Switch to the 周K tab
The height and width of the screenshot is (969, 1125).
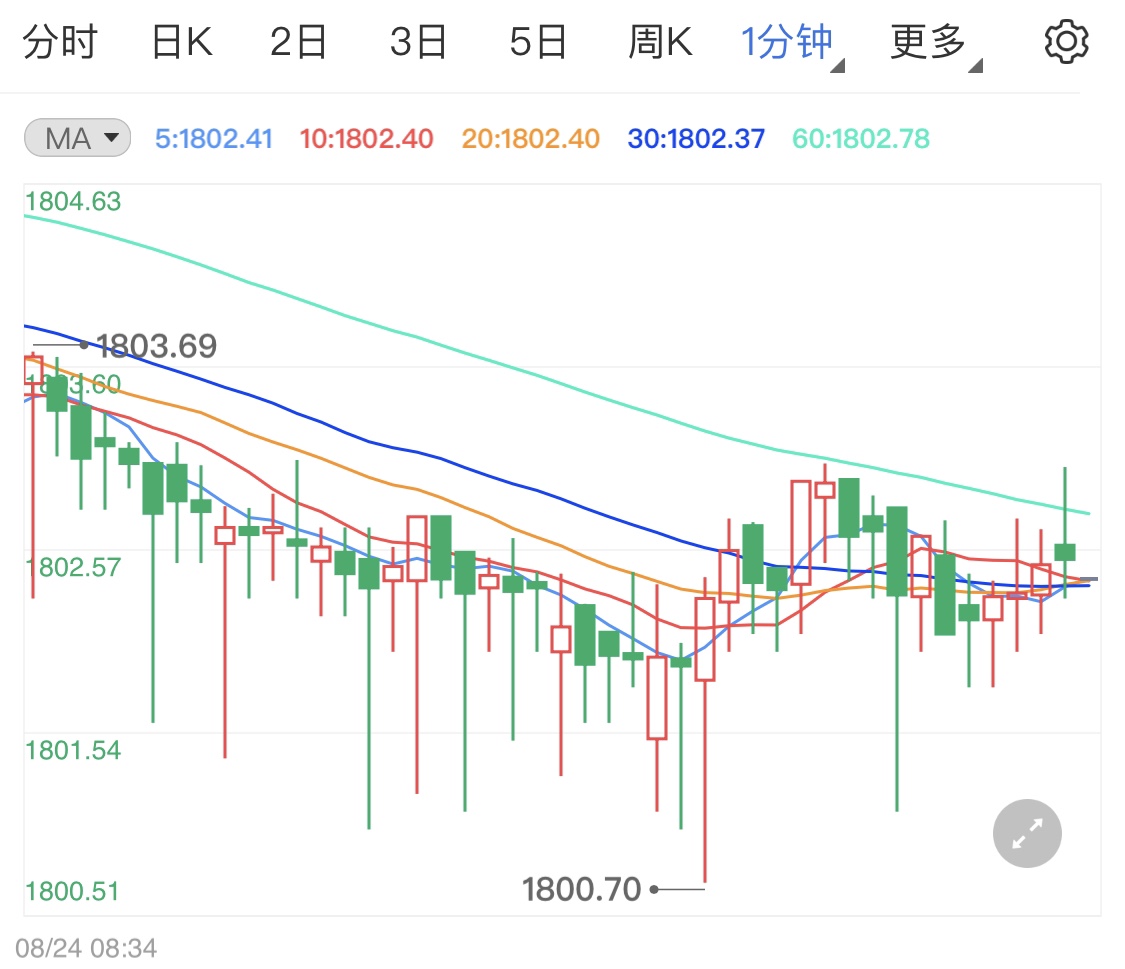point(660,42)
